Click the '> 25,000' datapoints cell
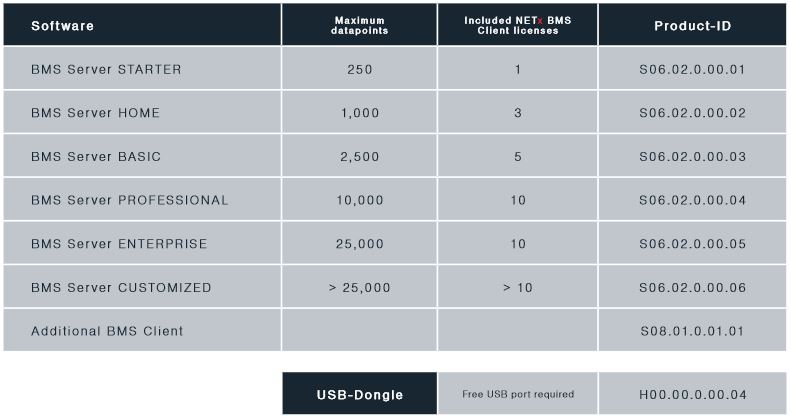 [x=359, y=288]
